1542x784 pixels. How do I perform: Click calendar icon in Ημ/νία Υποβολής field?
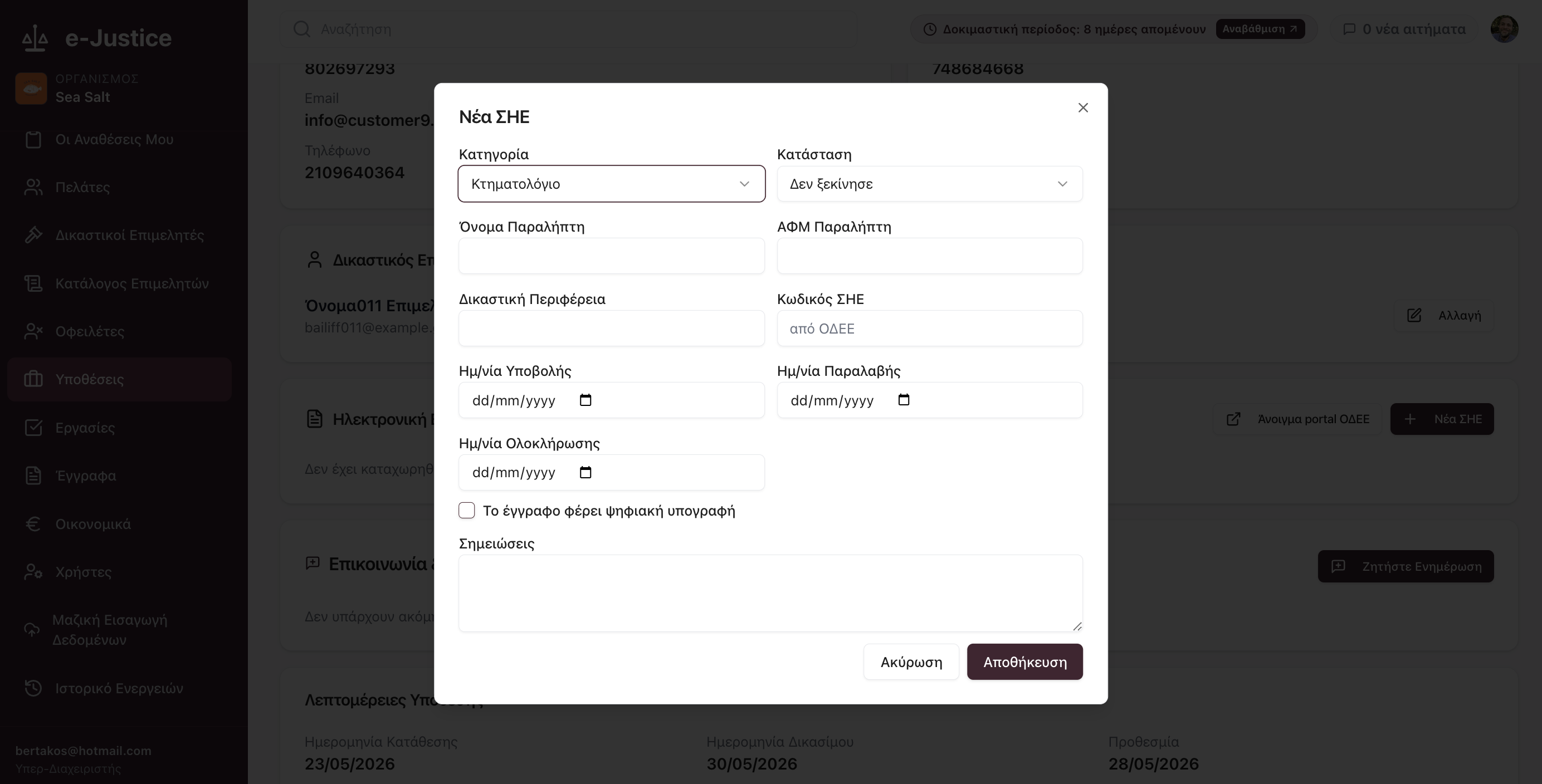click(x=585, y=400)
